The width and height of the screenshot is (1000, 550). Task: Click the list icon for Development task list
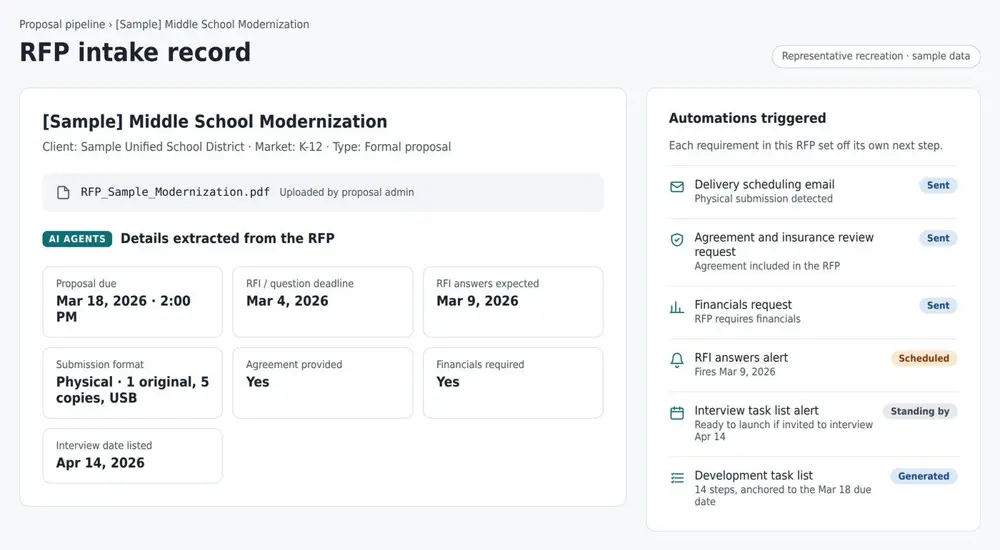(x=677, y=478)
